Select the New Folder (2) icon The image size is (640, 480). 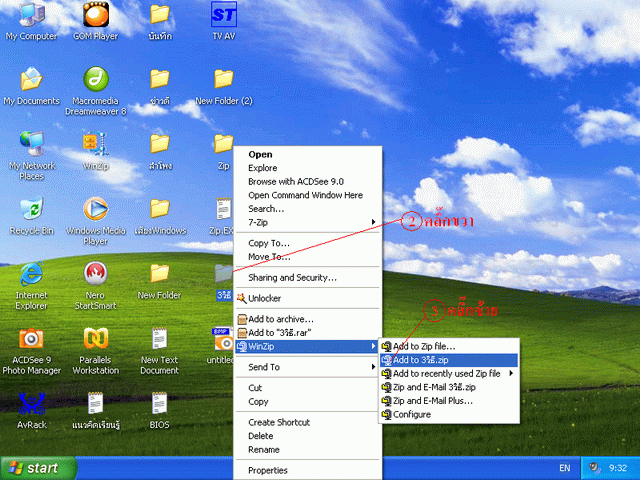pyautogui.click(x=224, y=87)
